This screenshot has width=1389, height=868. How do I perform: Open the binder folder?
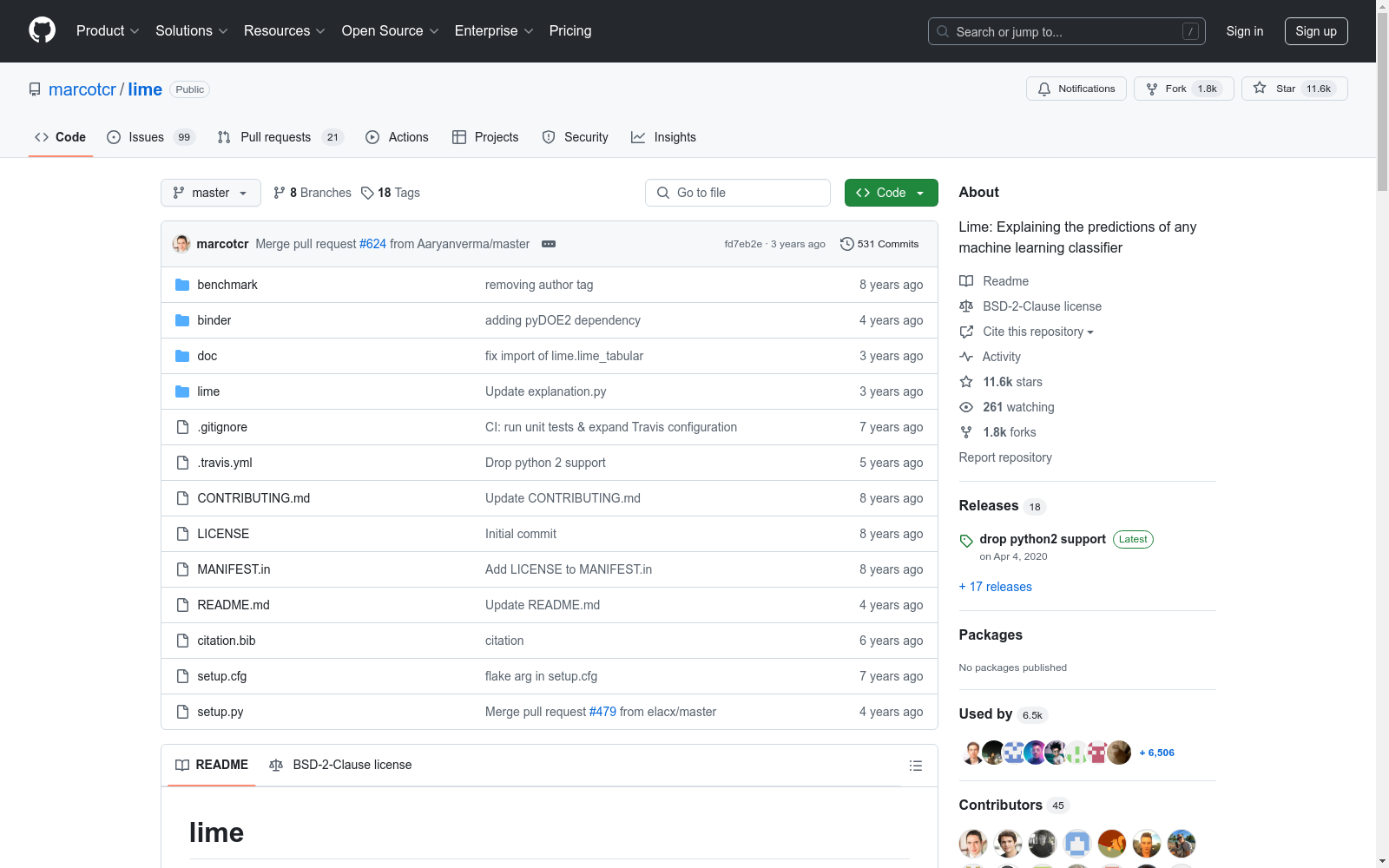coord(214,320)
